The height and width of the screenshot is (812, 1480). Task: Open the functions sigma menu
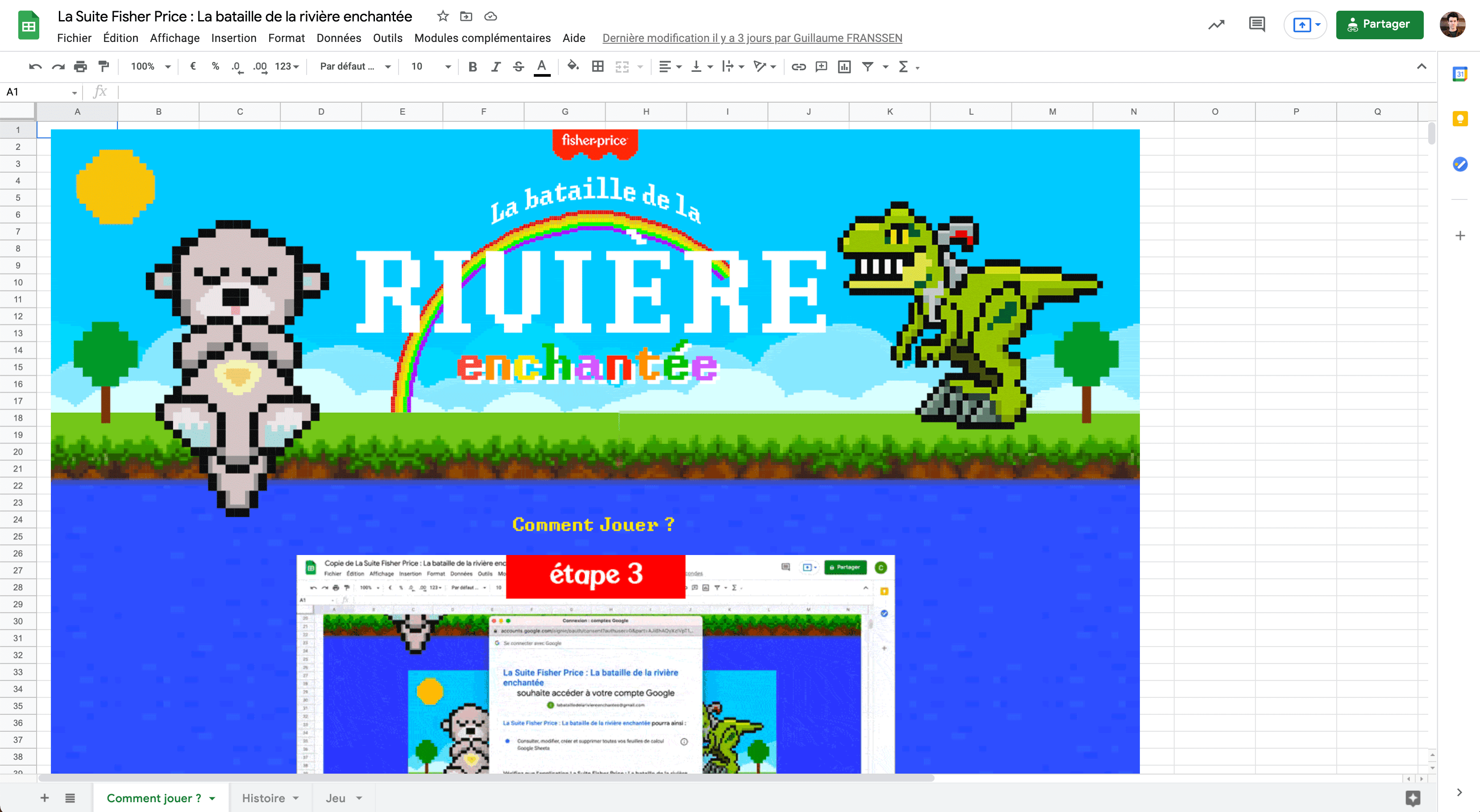point(908,66)
